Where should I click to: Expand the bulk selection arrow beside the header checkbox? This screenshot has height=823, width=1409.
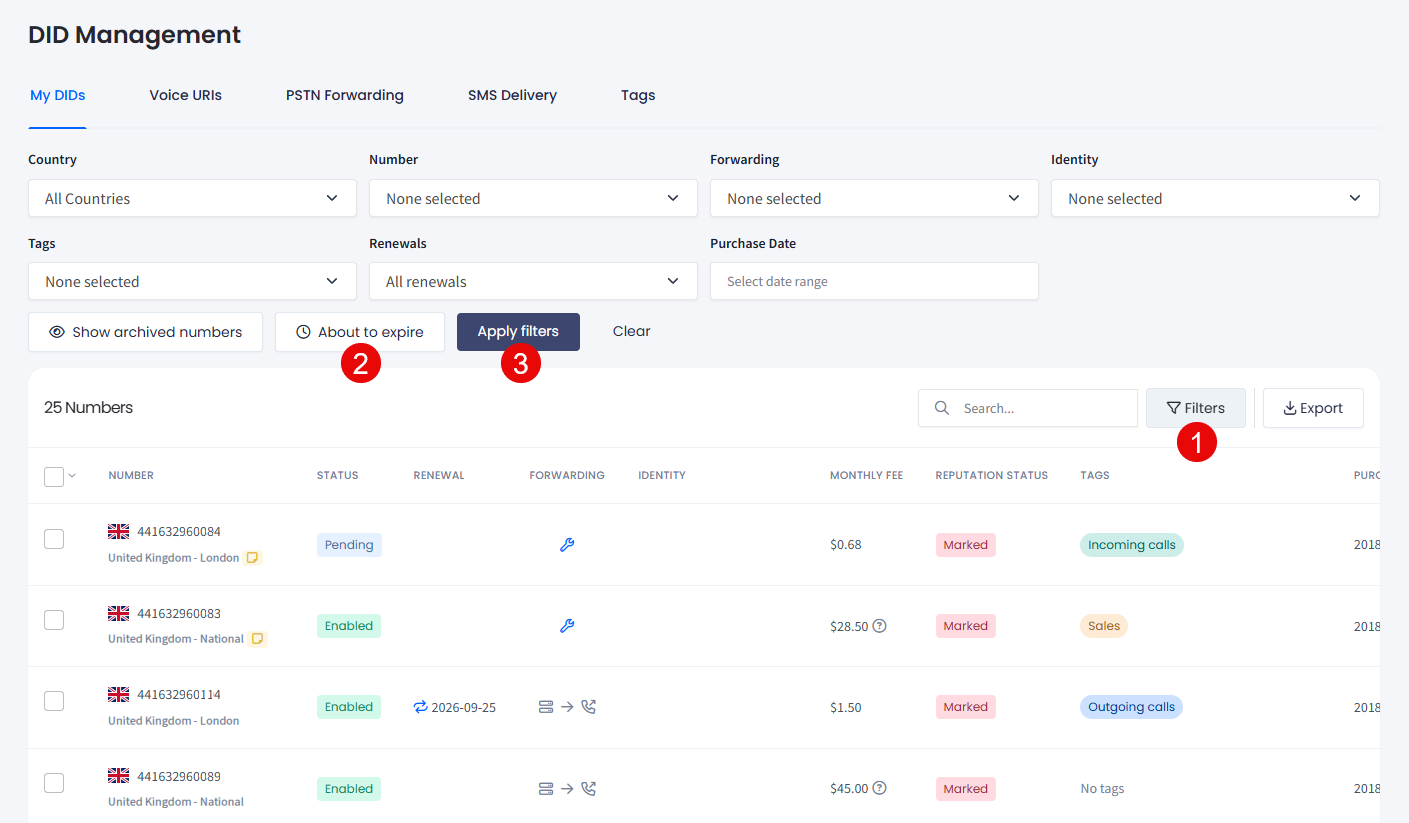72,476
